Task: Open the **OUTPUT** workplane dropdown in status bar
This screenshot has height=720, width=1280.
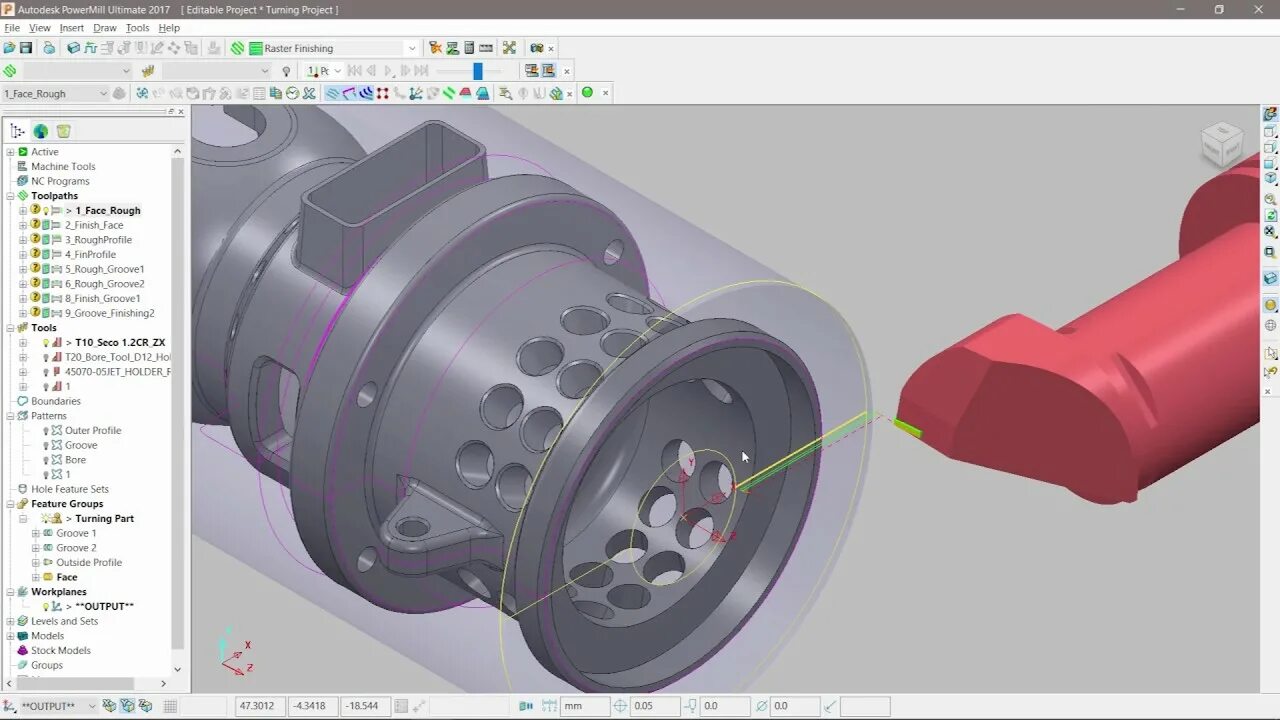Action: 92,706
